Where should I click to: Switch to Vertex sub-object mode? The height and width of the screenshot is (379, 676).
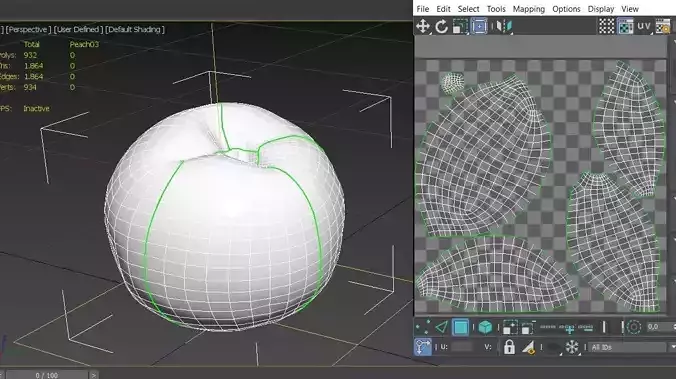pyautogui.click(x=422, y=327)
